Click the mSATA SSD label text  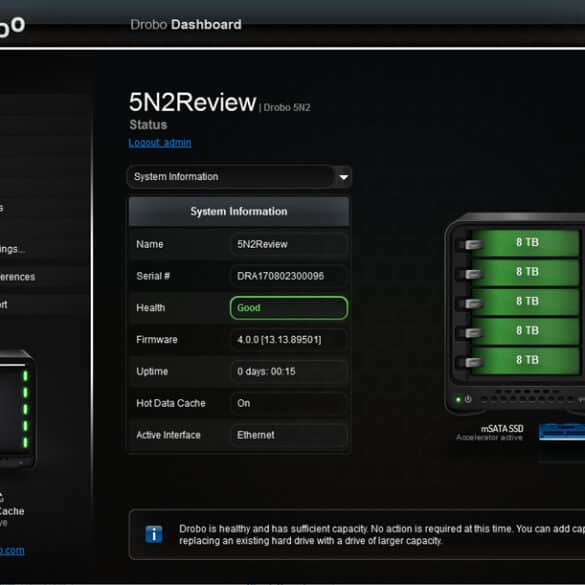tap(502, 429)
